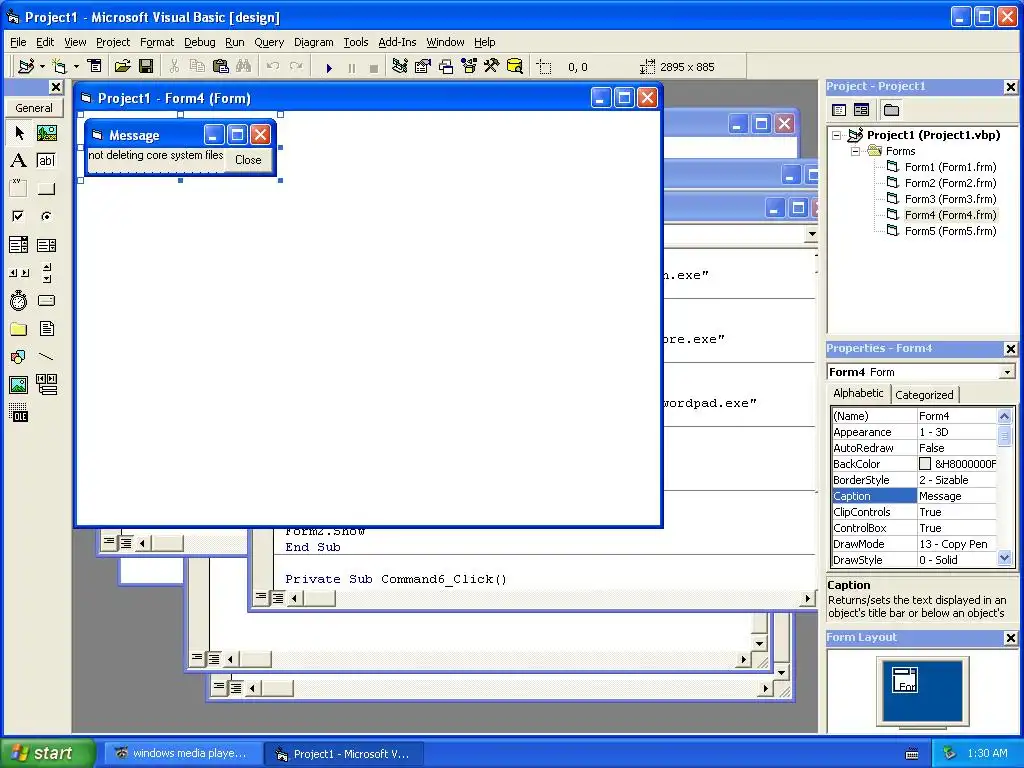
Task: Open the Debug menu
Action: tap(199, 42)
